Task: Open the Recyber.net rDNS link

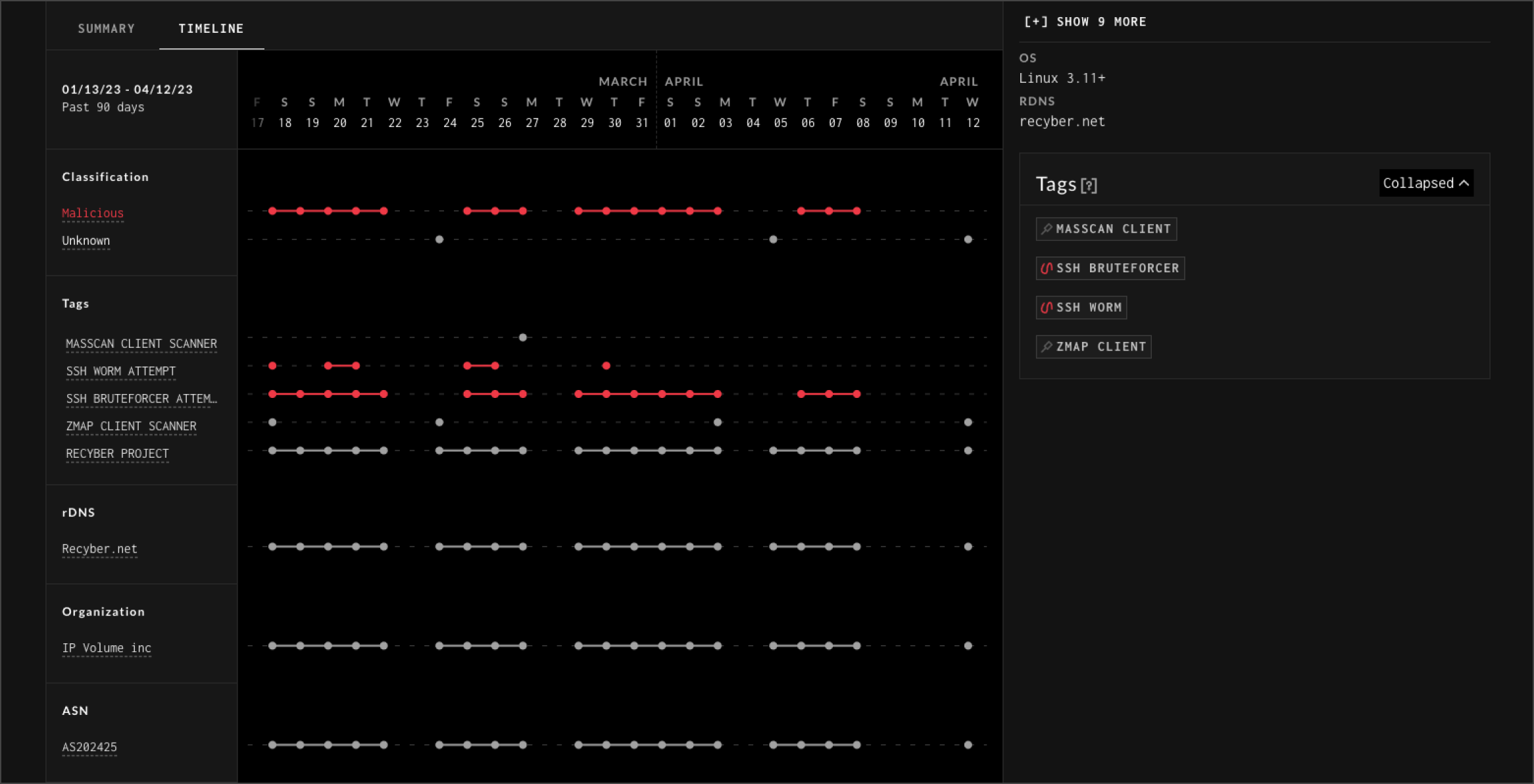Action: pos(99,549)
